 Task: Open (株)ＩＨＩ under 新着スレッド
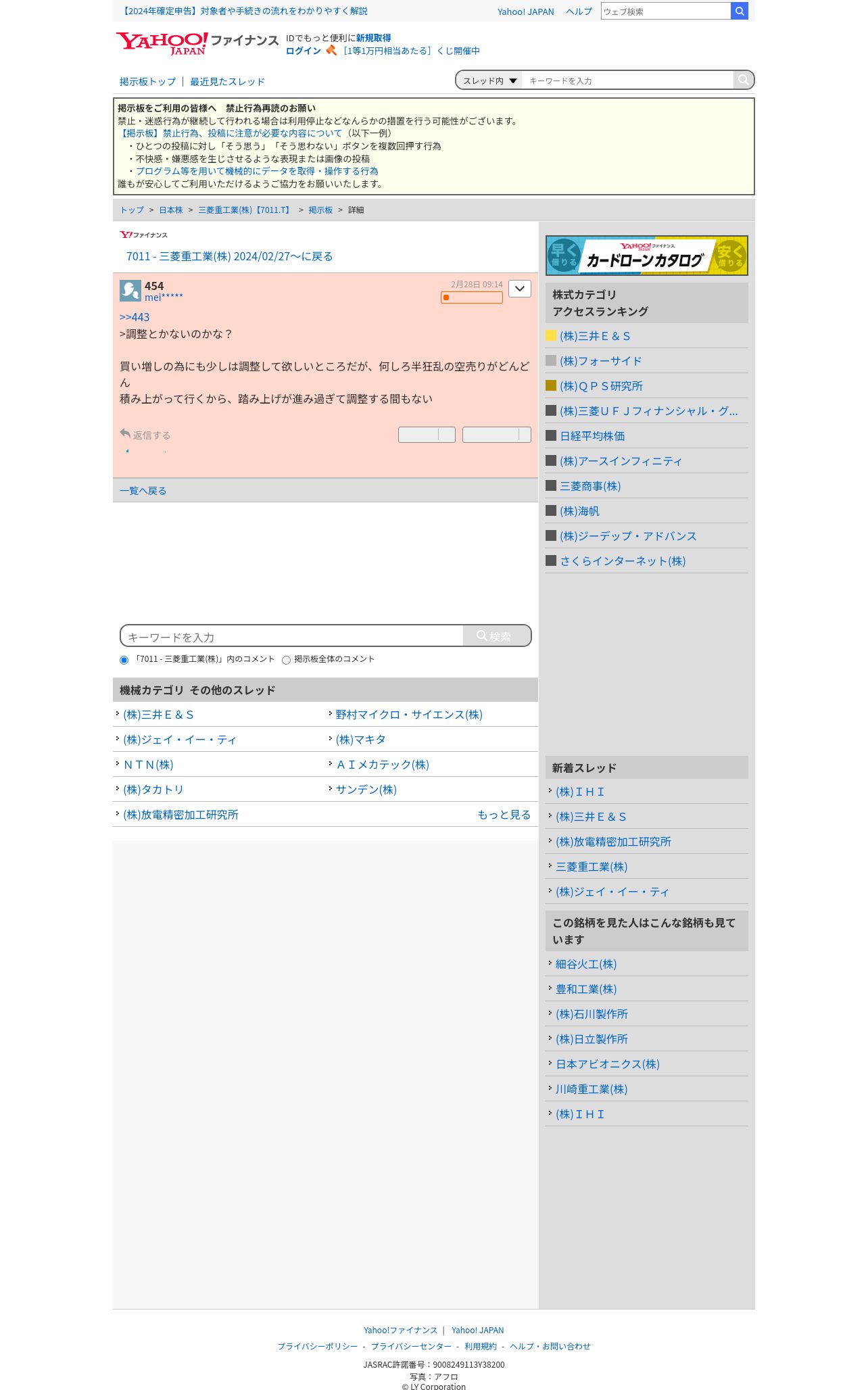point(580,792)
